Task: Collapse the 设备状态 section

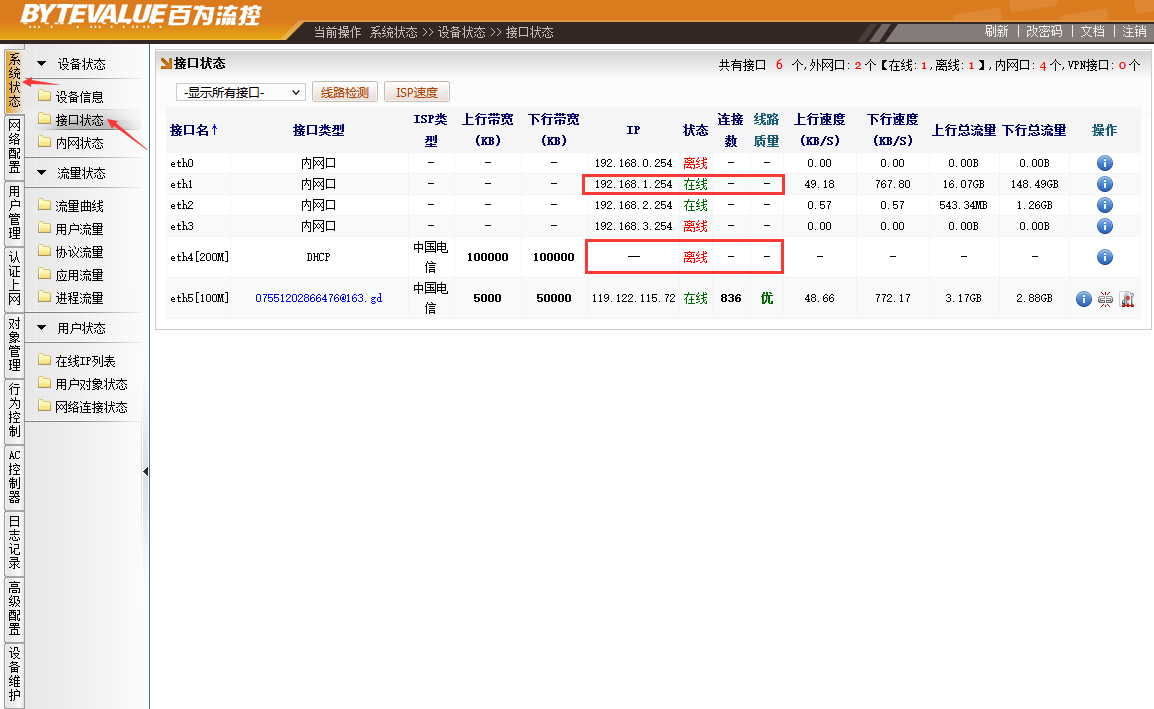Action: [x=42, y=64]
